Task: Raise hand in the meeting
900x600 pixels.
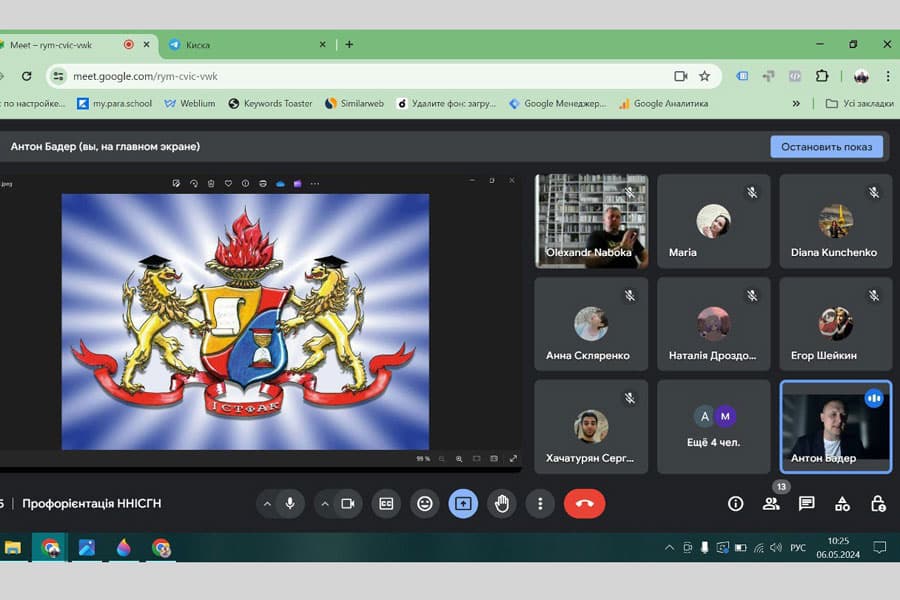Action: pyautogui.click(x=502, y=503)
